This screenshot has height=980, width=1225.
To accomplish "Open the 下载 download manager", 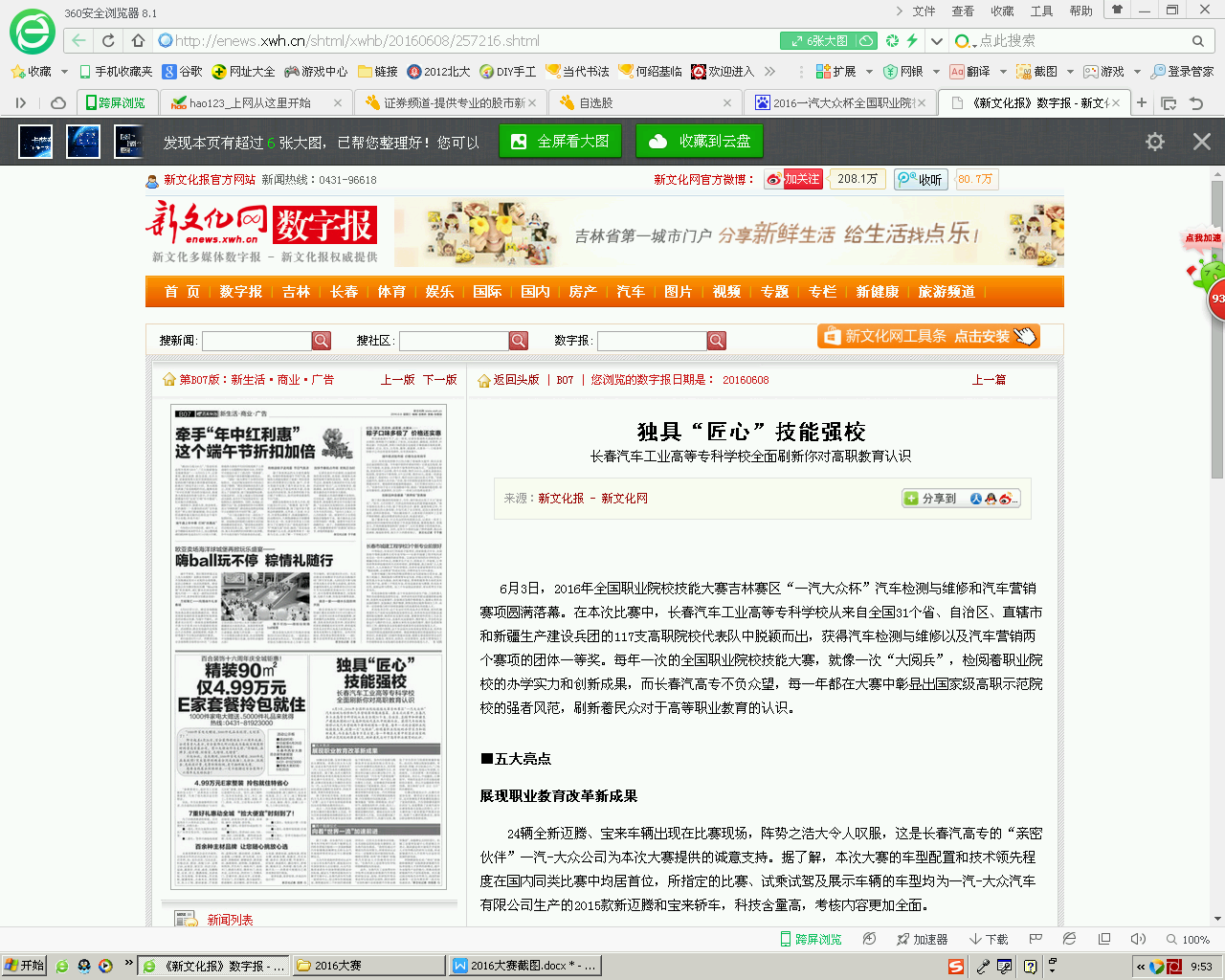I will click(x=989, y=939).
